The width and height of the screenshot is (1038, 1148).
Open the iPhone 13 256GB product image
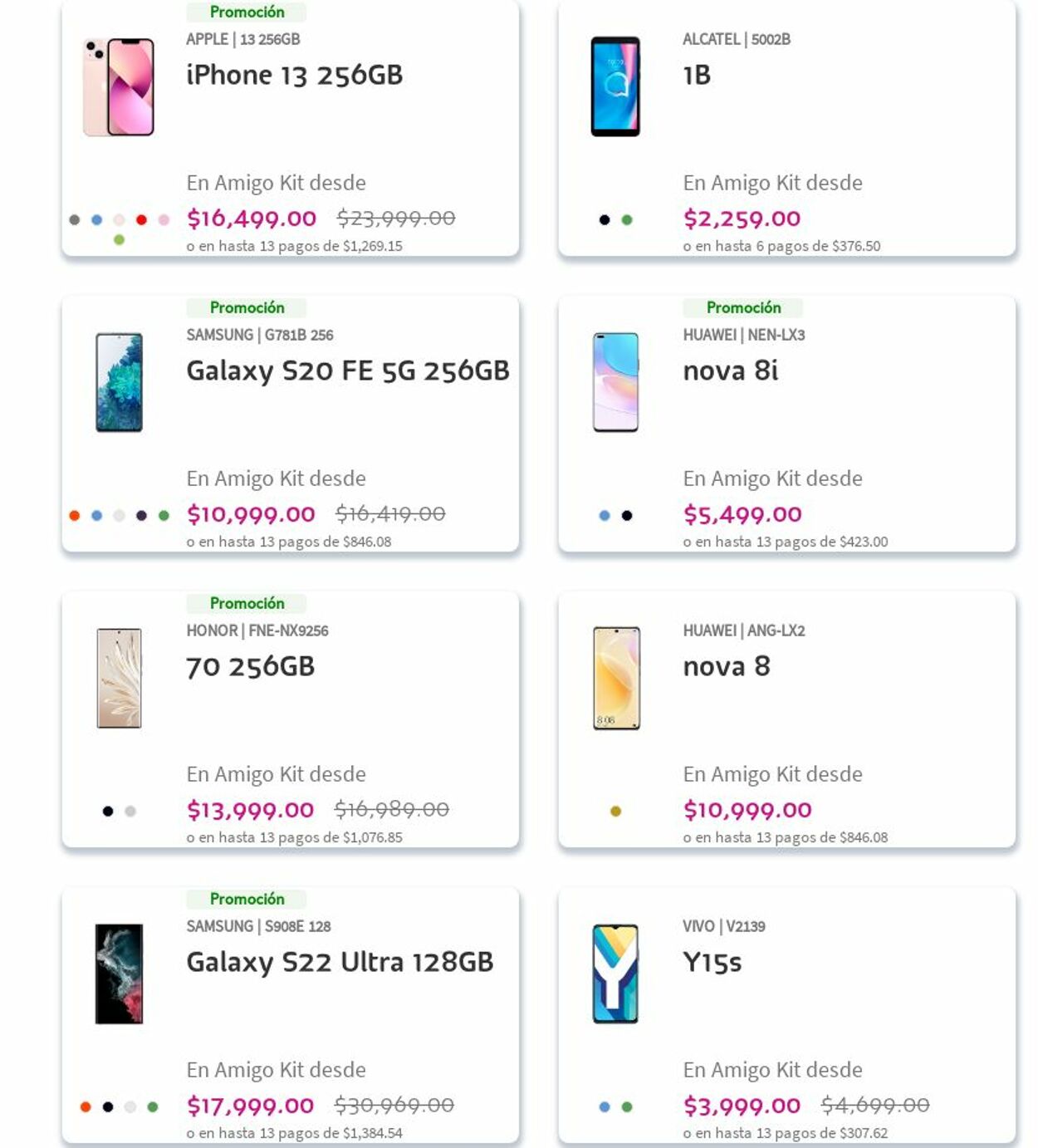[x=119, y=87]
